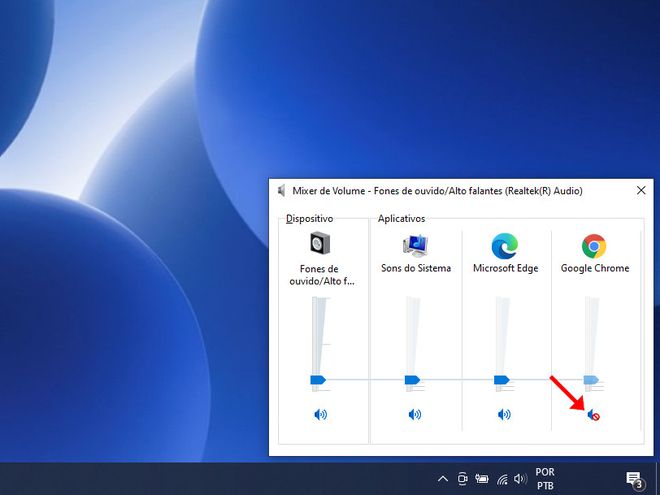Select the Aplicativos group label

tap(401, 218)
